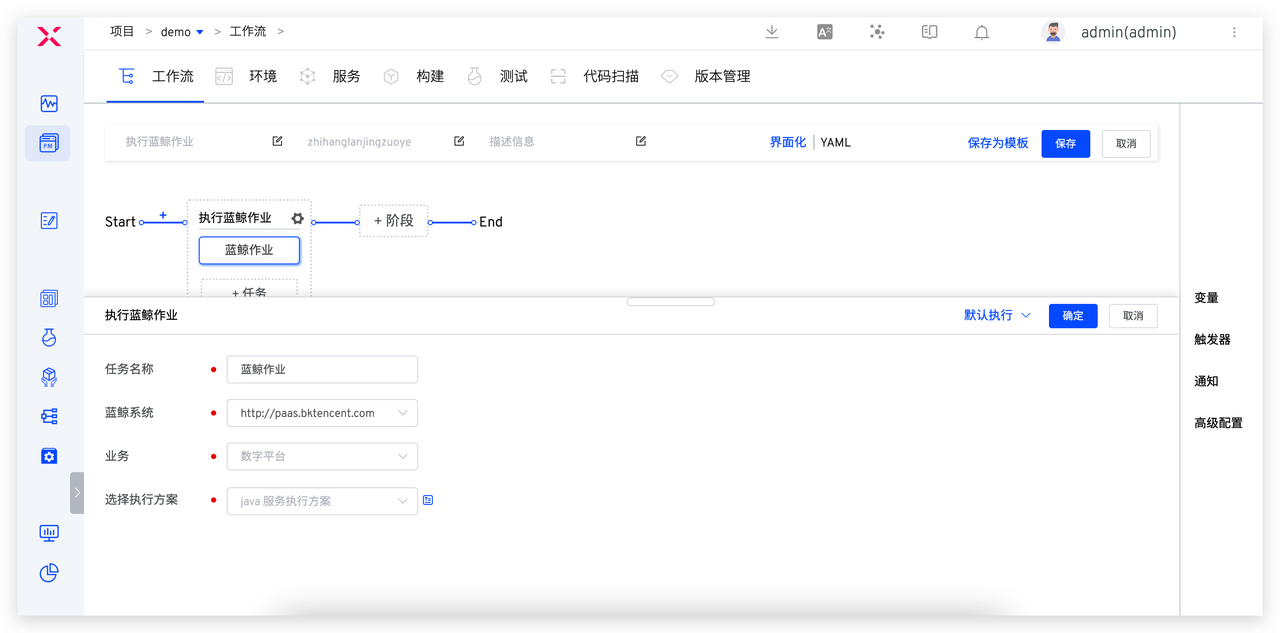Open the data board sidebar icon

(49, 298)
